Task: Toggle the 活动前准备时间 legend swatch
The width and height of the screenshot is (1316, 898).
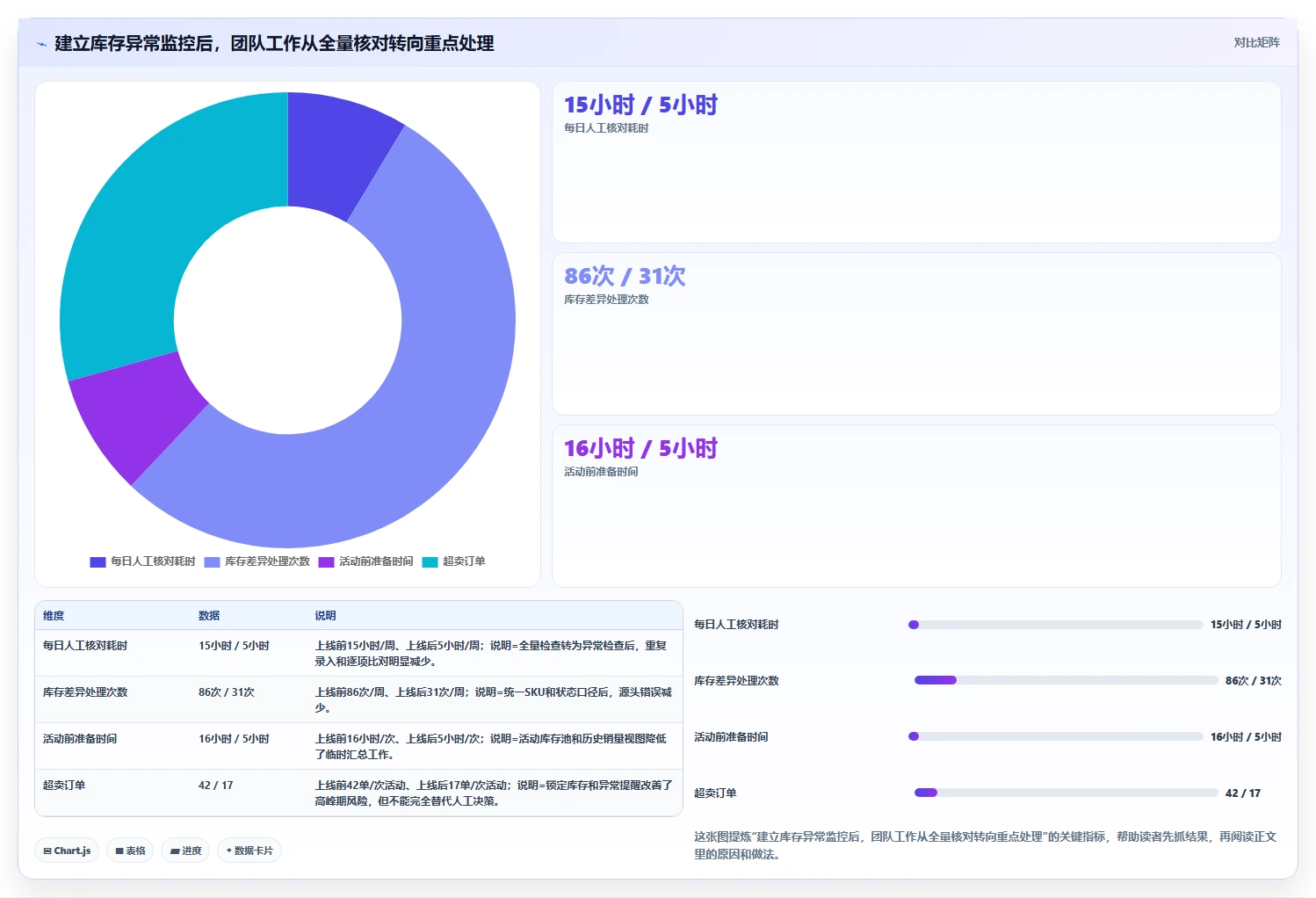Action: (326, 562)
